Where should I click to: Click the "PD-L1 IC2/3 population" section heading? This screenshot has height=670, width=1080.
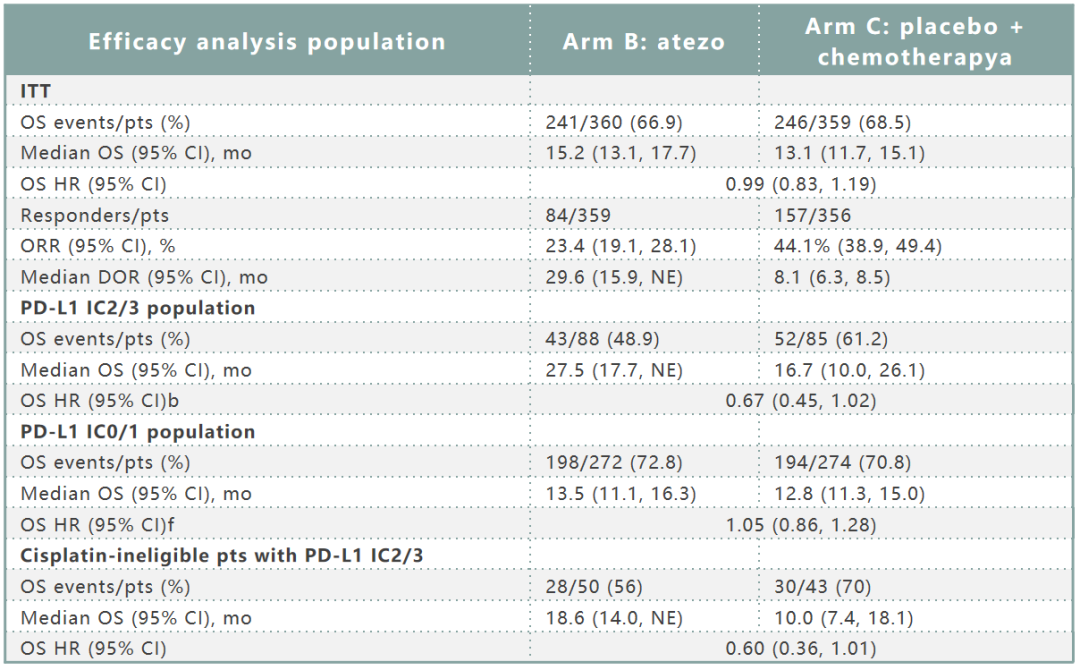click(x=138, y=308)
